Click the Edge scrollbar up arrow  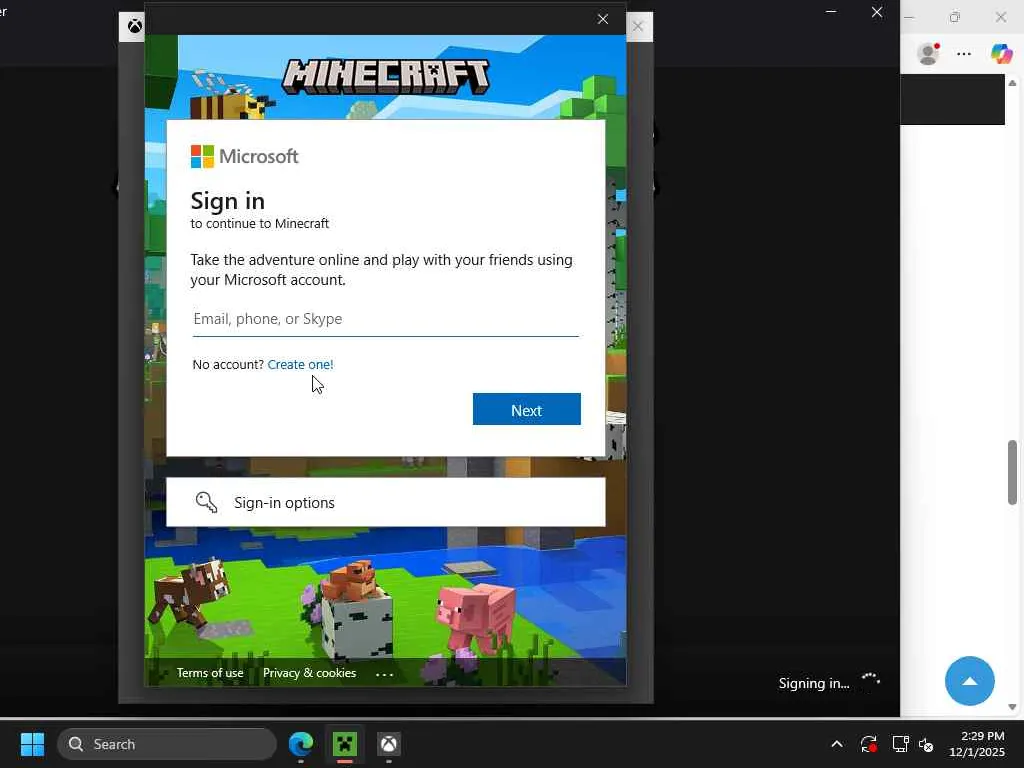point(1012,83)
